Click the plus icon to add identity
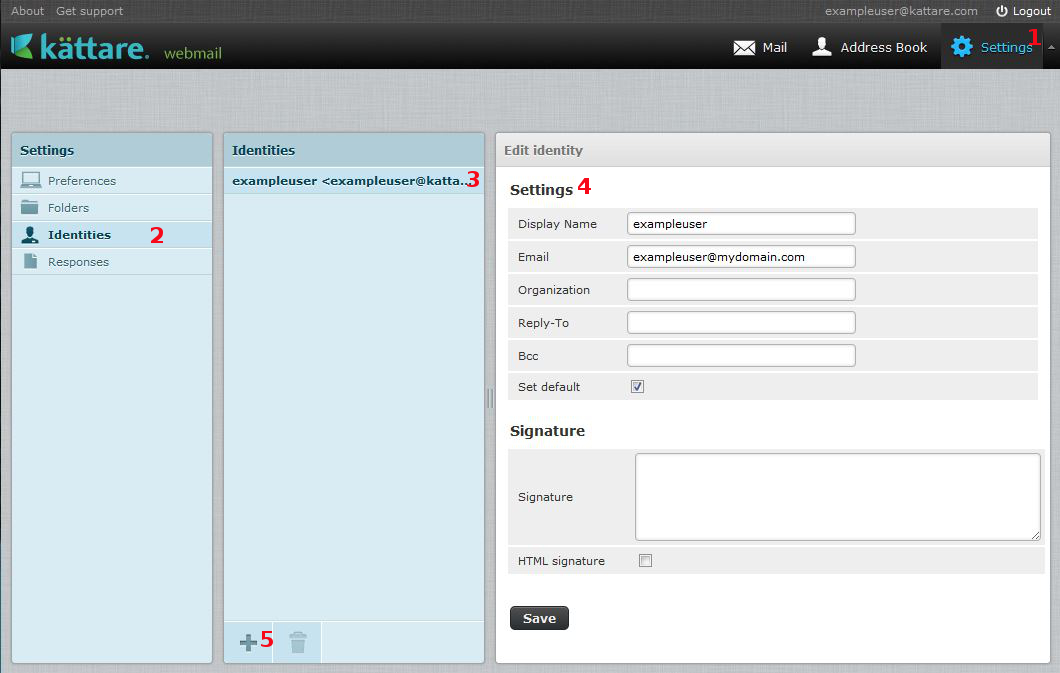 pyautogui.click(x=248, y=642)
